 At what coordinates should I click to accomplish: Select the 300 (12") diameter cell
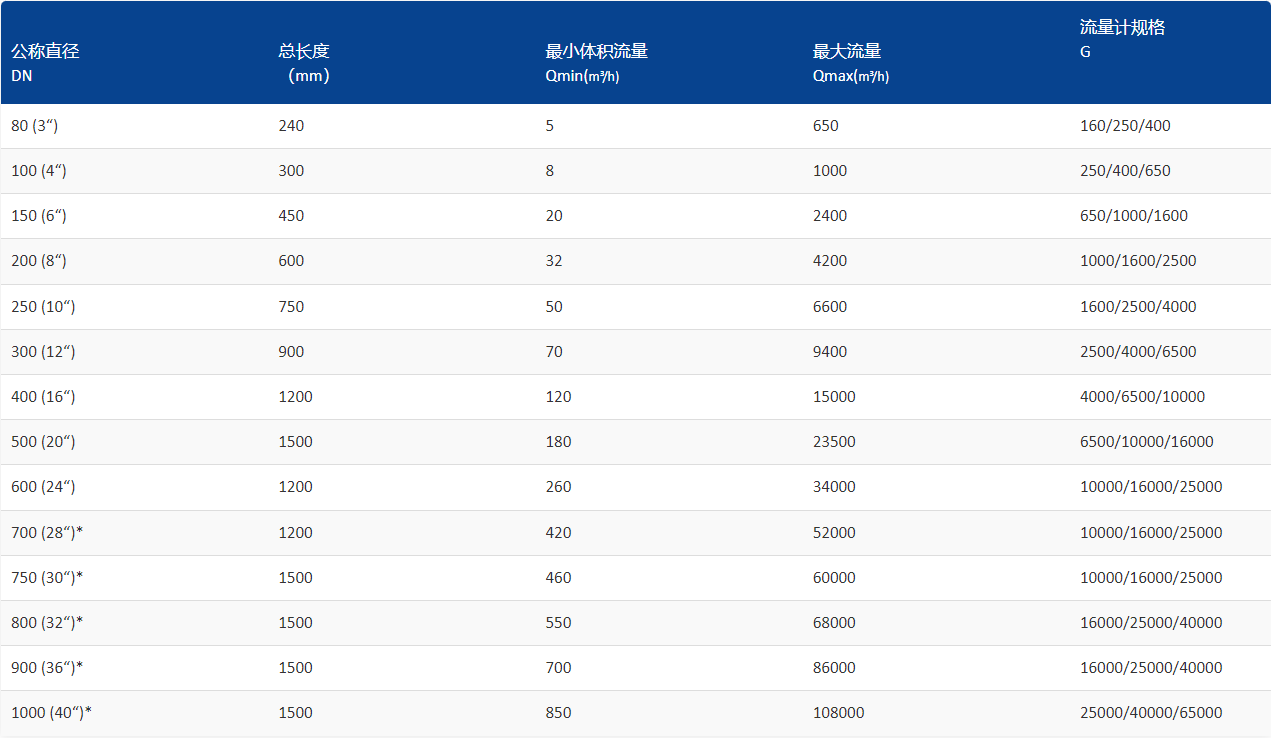(43, 352)
